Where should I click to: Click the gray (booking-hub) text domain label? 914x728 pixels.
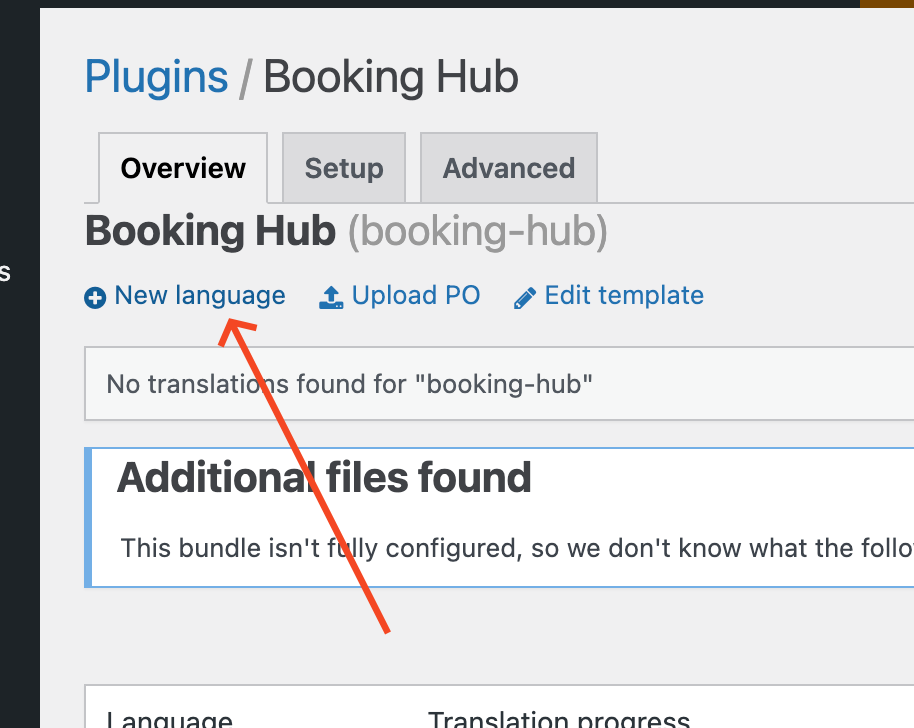tap(478, 232)
